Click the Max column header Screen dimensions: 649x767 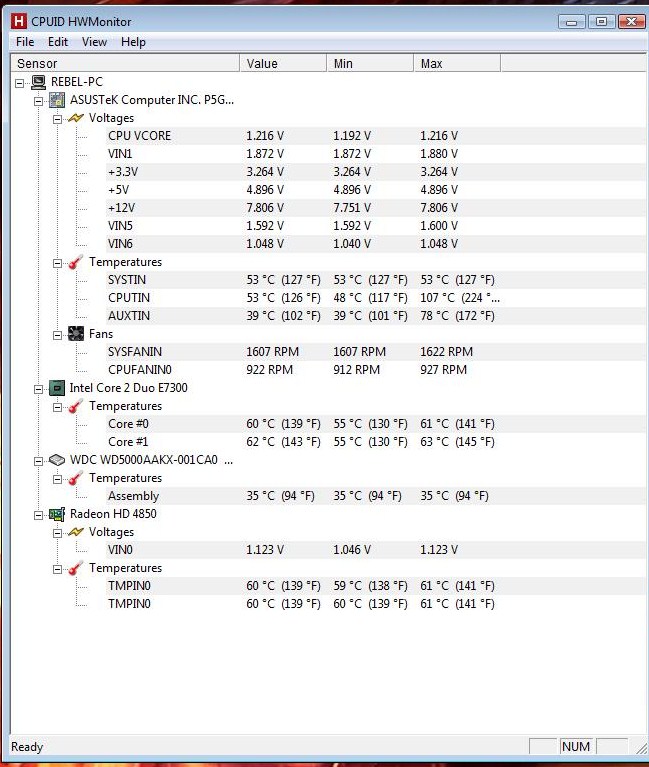(457, 64)
